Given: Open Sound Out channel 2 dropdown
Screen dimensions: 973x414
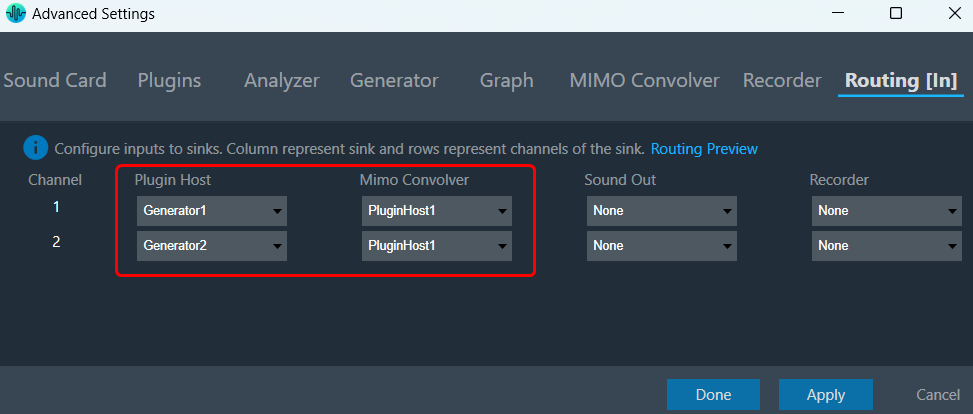Looking at the screenshot, I should (x=661, y=246).
